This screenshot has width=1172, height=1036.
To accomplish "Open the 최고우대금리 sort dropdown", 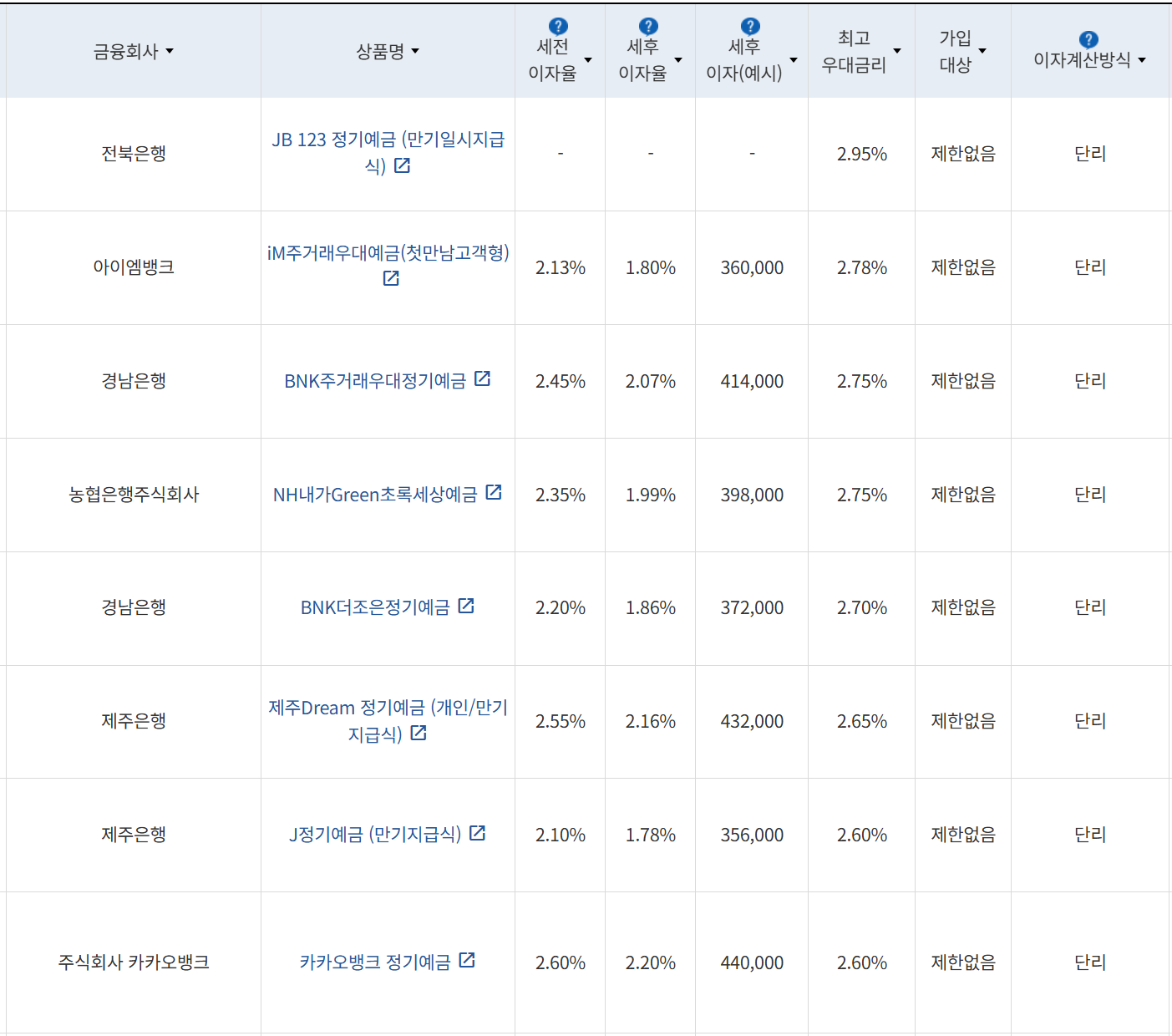I will [897, 51].
